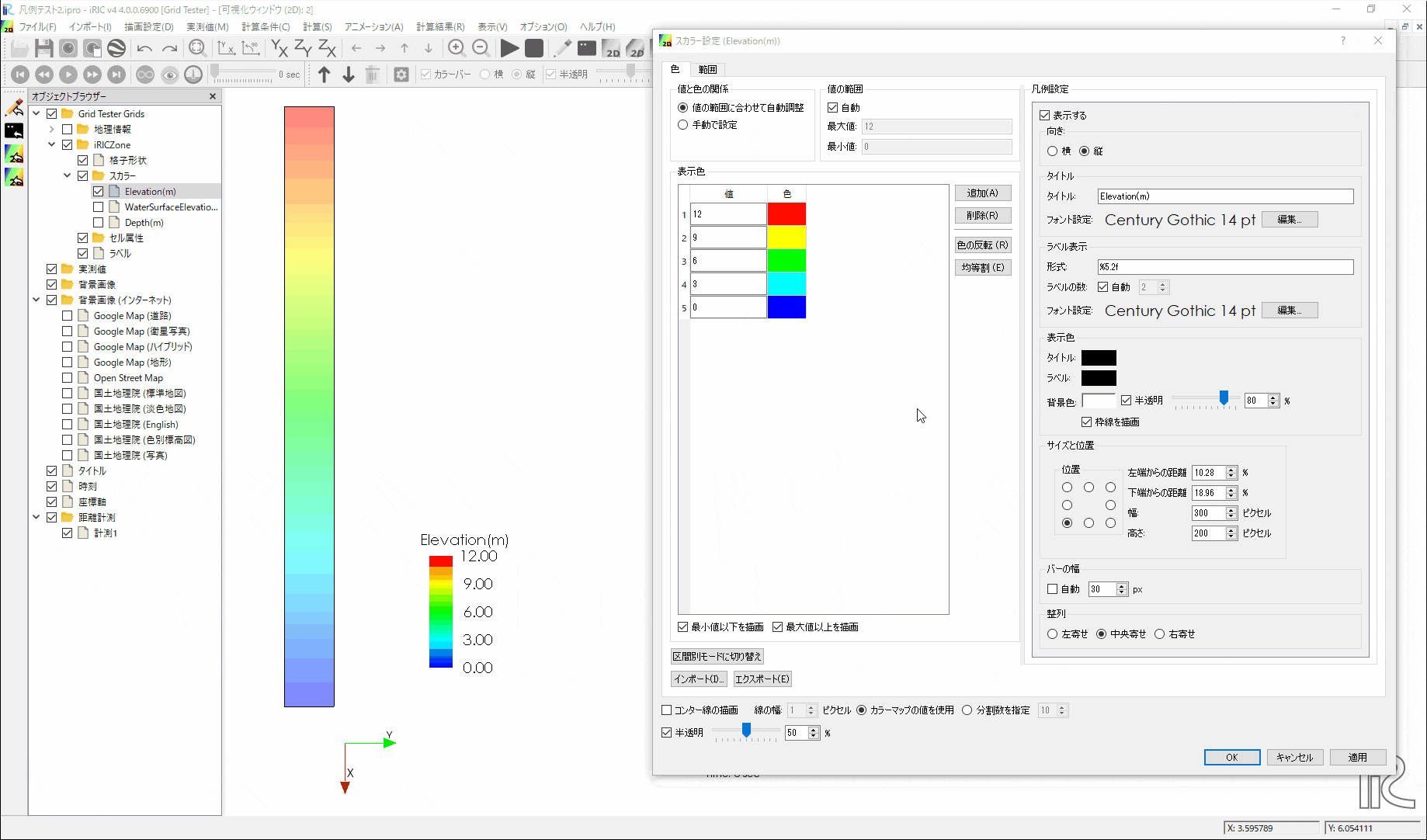Image resolution: width=1427 pixels, height=840 pixels.
Task: Open the 計算条件(C) menu
Action: click(266, 27)
